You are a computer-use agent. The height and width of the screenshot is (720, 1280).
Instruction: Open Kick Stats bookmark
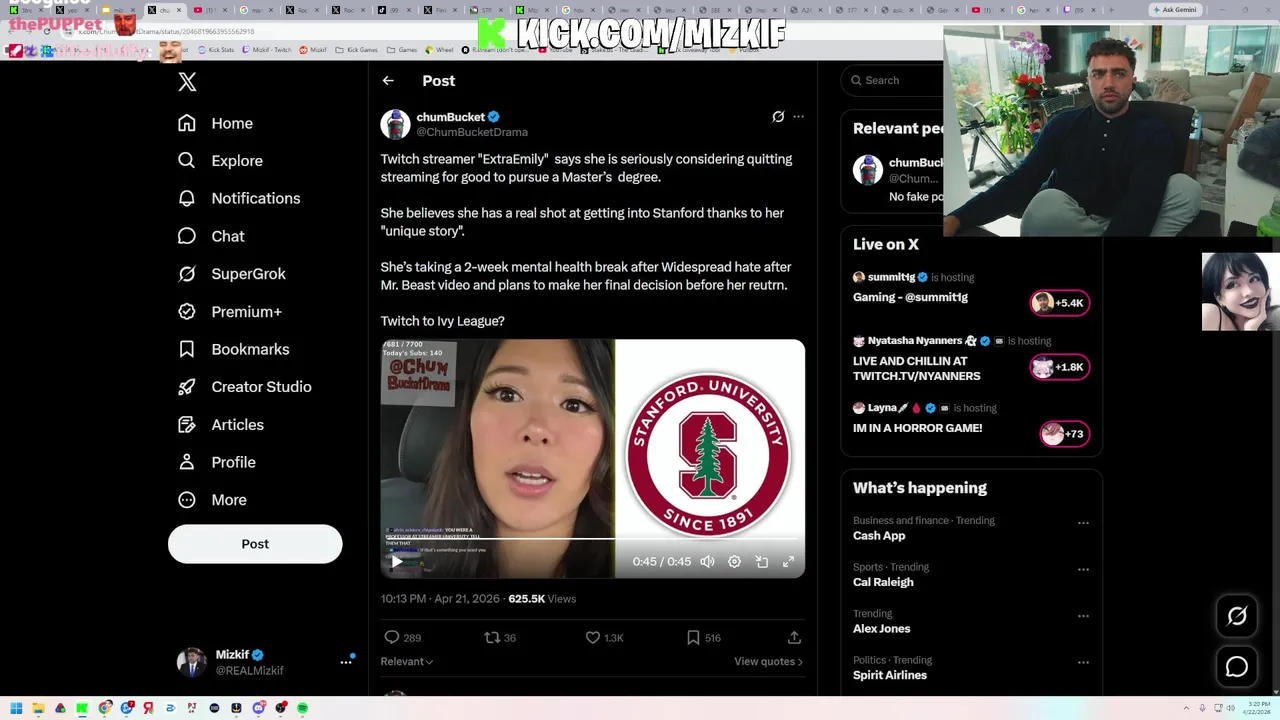215,49
